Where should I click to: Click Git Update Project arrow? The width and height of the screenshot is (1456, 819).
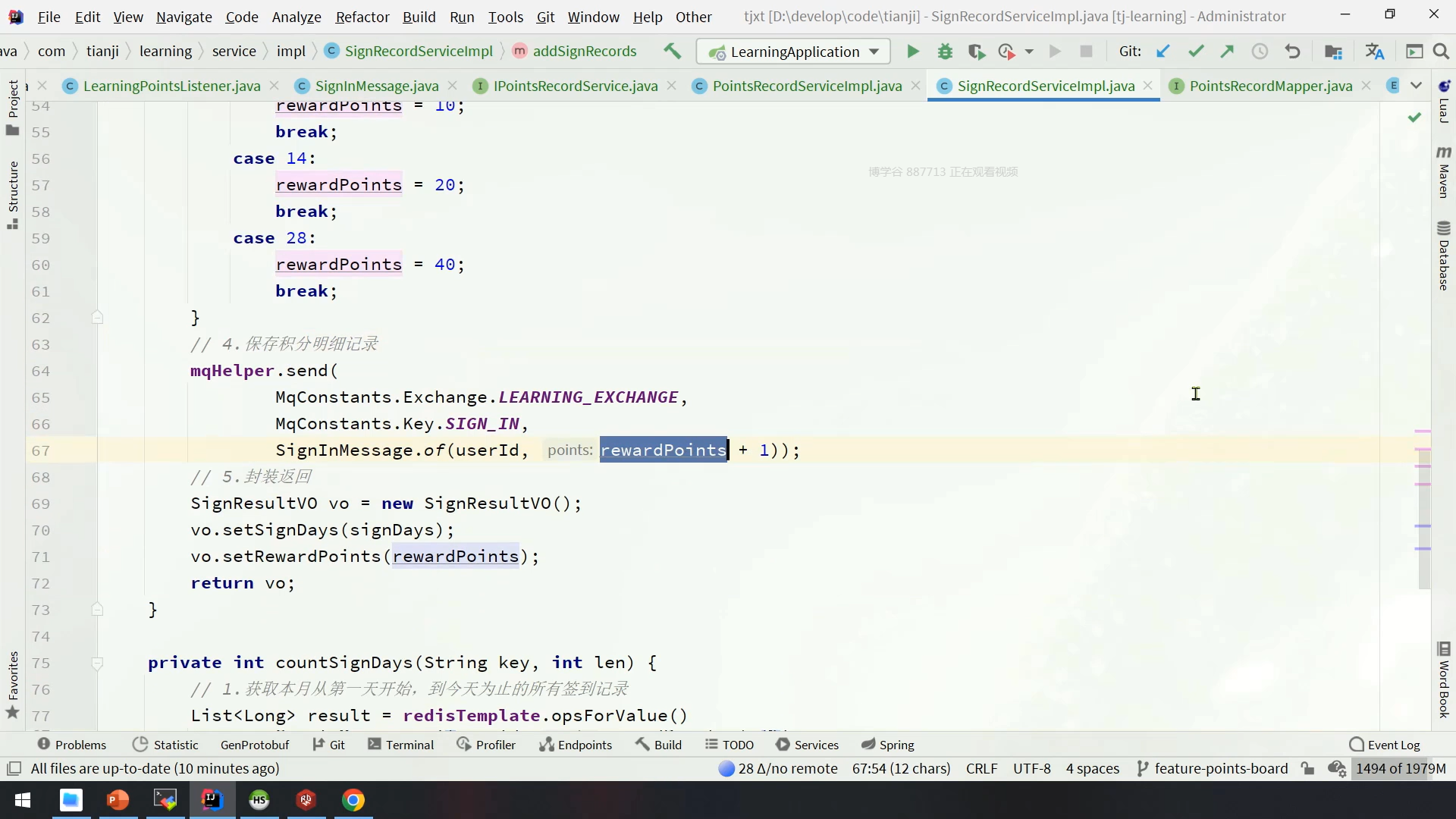point(1163,52)
